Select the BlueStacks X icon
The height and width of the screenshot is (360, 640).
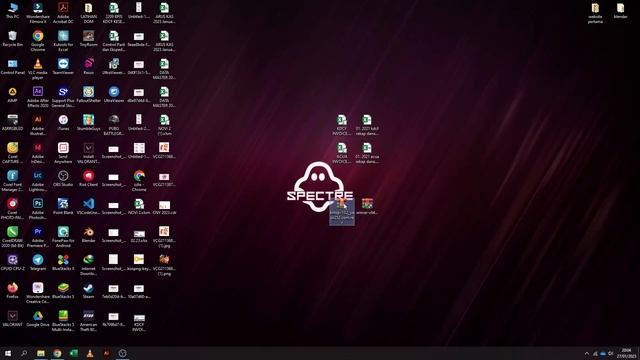click(x=63, y=262)
